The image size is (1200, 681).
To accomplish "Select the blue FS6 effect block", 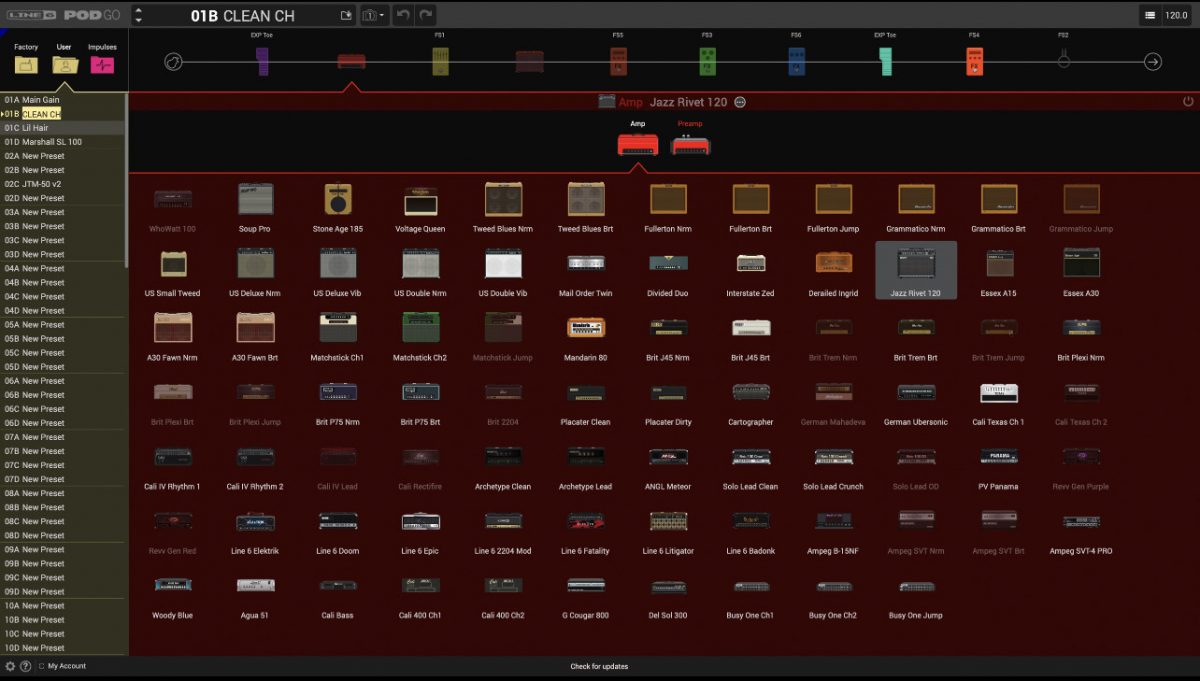I will 796,62.
